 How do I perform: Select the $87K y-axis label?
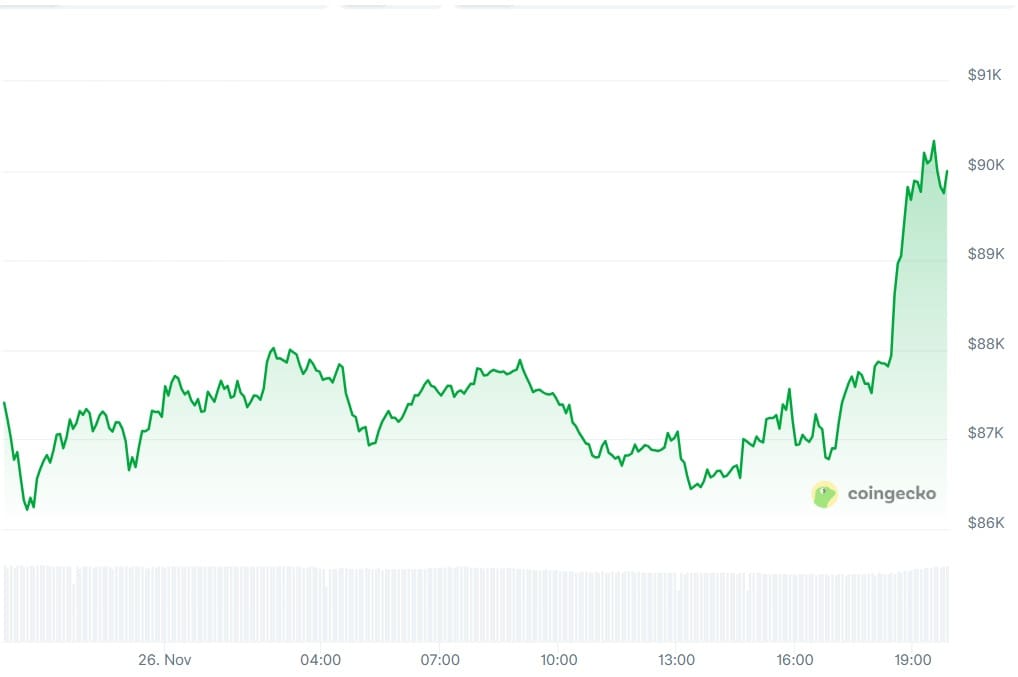pyautogui.click(x=985, y=433)
